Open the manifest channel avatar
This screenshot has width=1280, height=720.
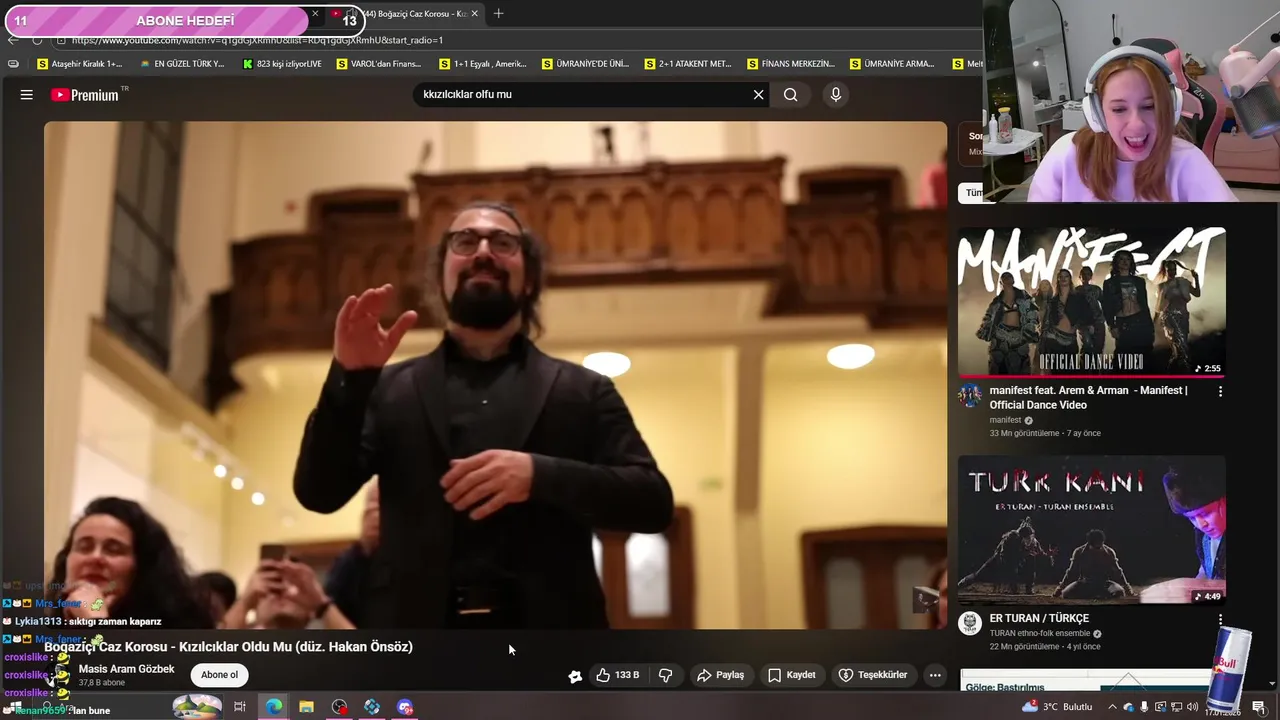[970, 395]
